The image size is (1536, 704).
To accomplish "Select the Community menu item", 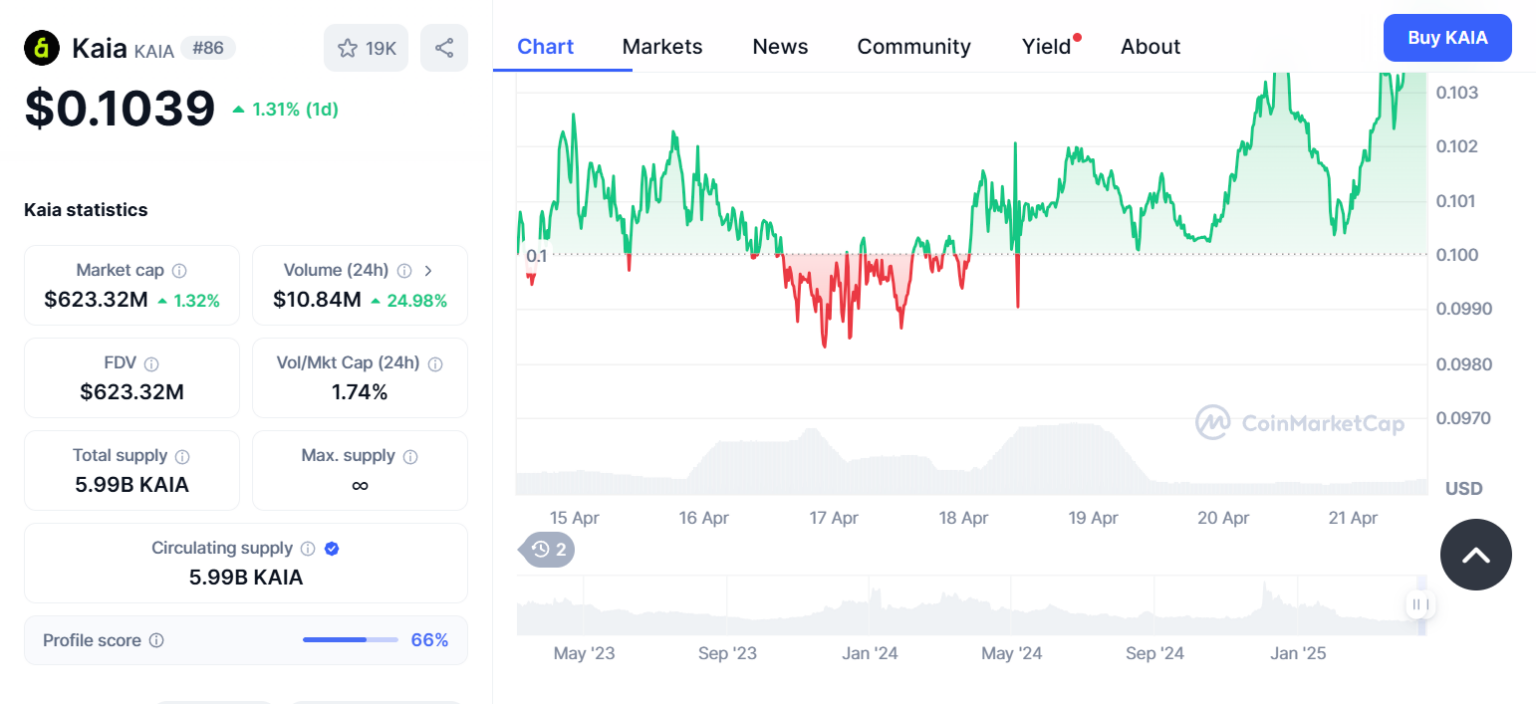I will 913,46.
